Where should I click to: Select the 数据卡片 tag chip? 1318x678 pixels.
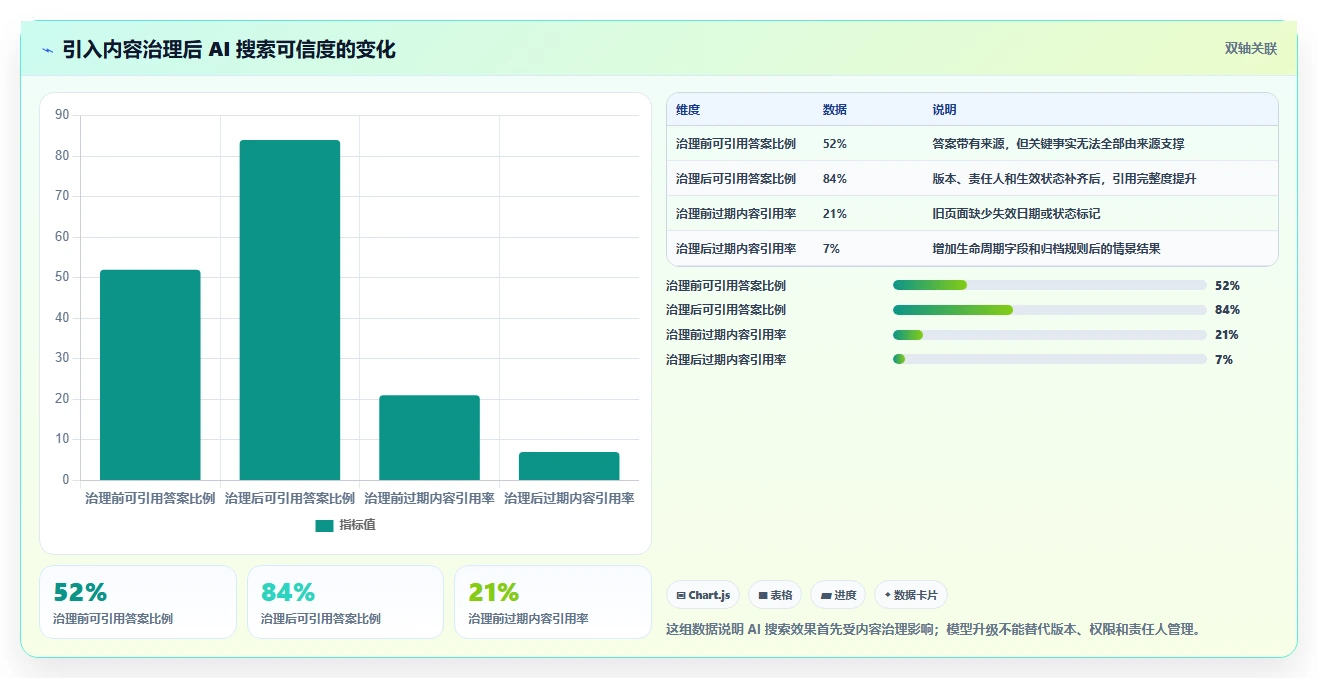(x=911, y=595)
